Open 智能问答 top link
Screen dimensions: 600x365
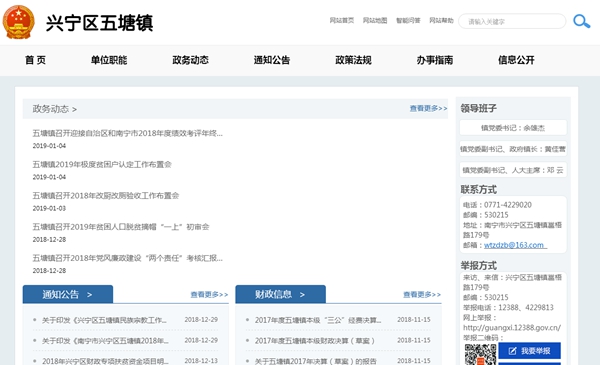tap(408, 20)
